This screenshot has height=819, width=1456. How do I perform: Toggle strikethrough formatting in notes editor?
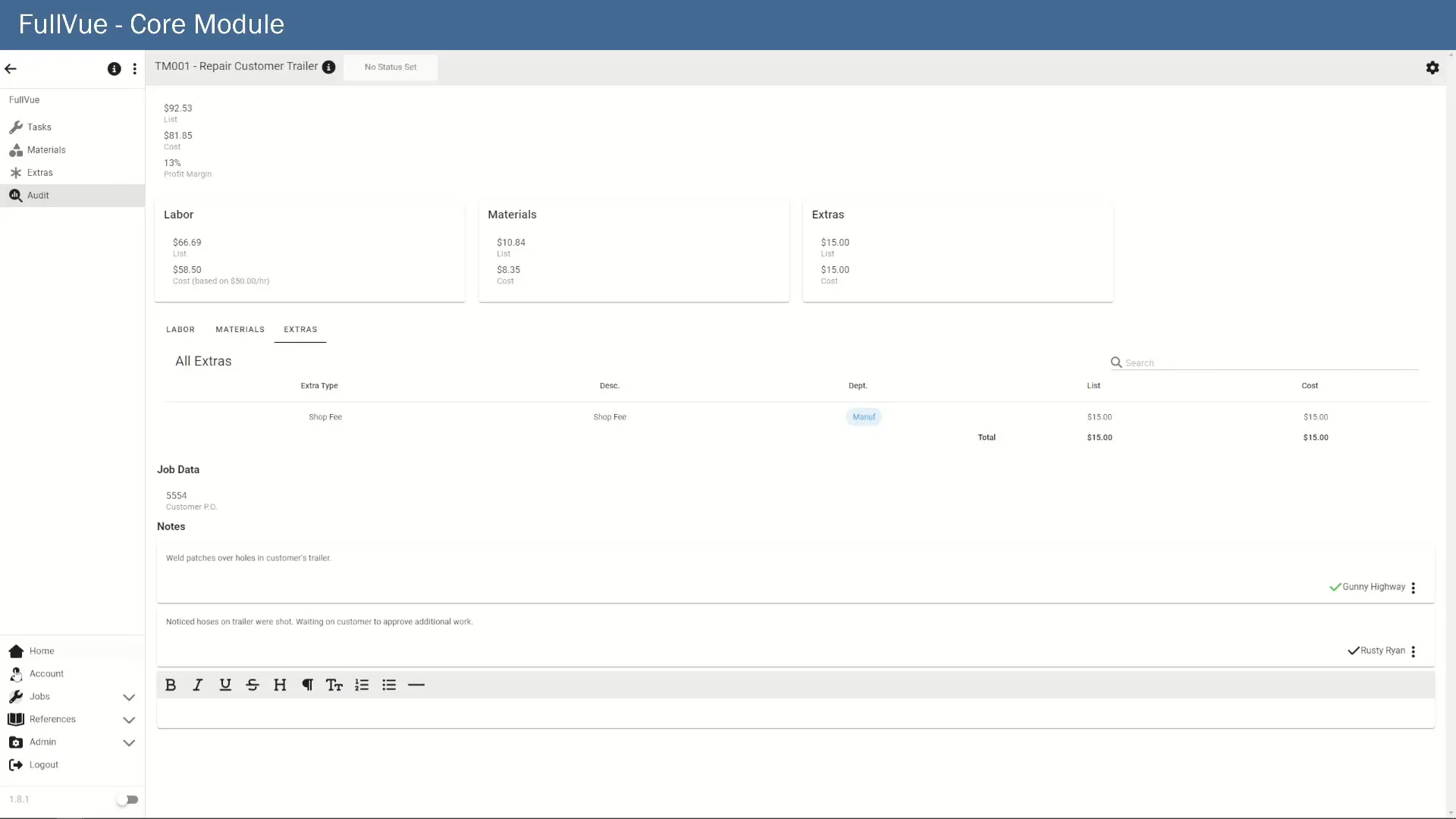point(253,685)
